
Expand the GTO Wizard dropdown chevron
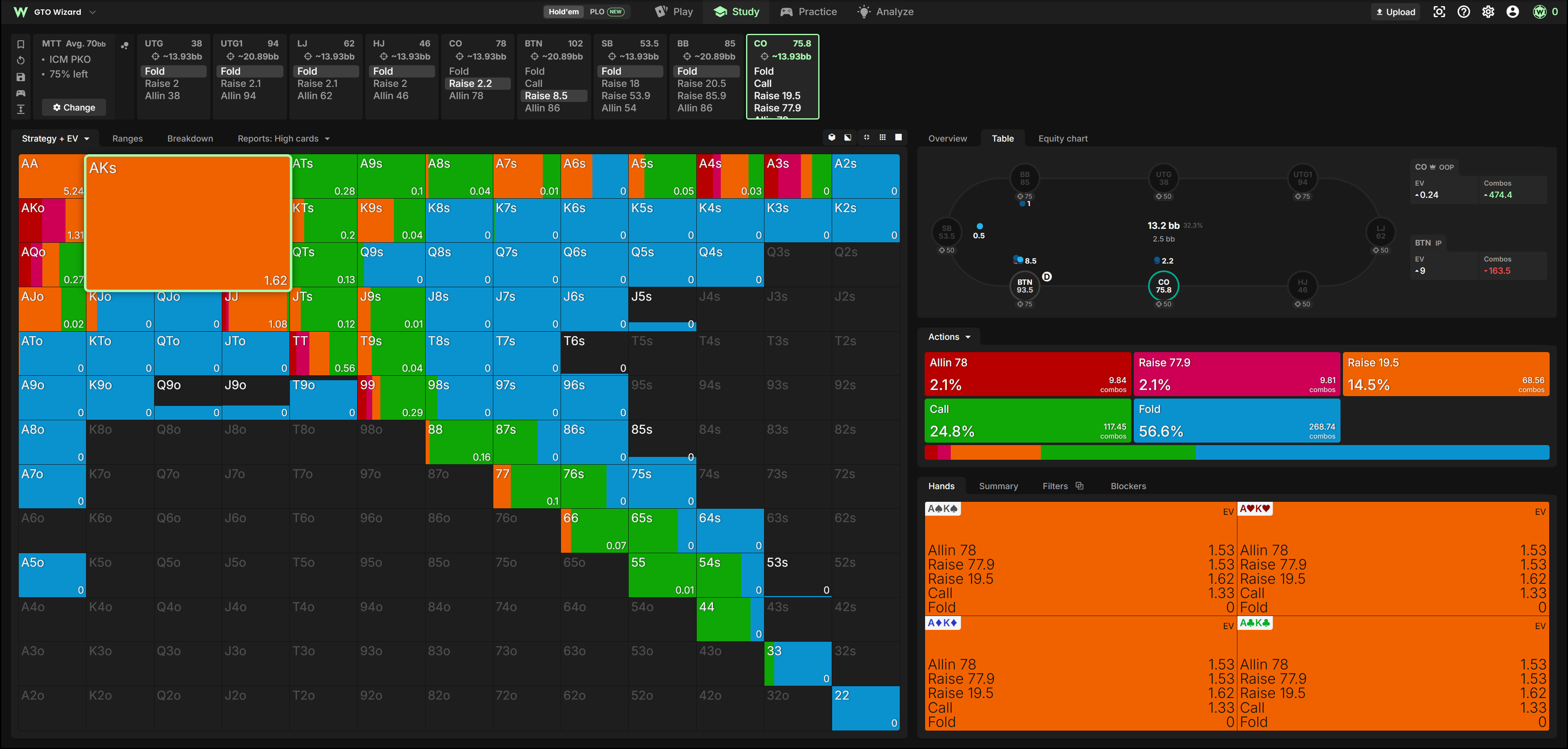pos(93,11)
